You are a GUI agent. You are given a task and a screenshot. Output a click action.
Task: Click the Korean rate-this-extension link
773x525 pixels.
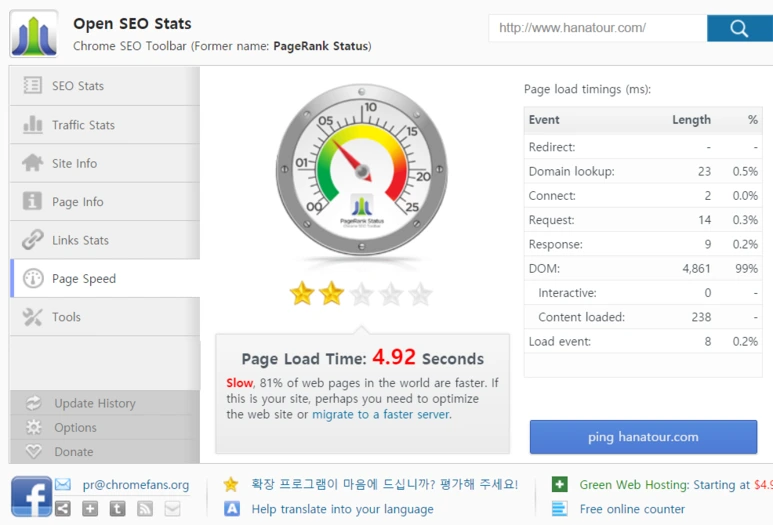[x=385, y=484]
